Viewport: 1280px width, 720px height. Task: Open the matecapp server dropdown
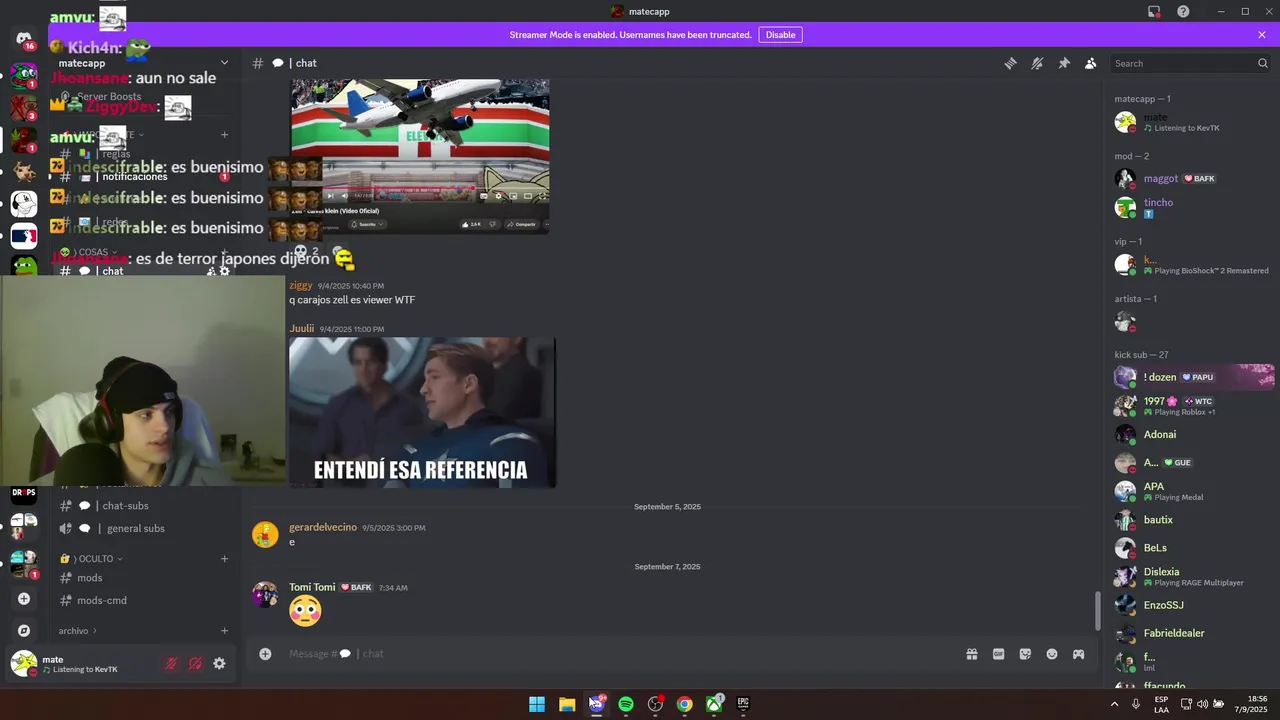[143, 63]
